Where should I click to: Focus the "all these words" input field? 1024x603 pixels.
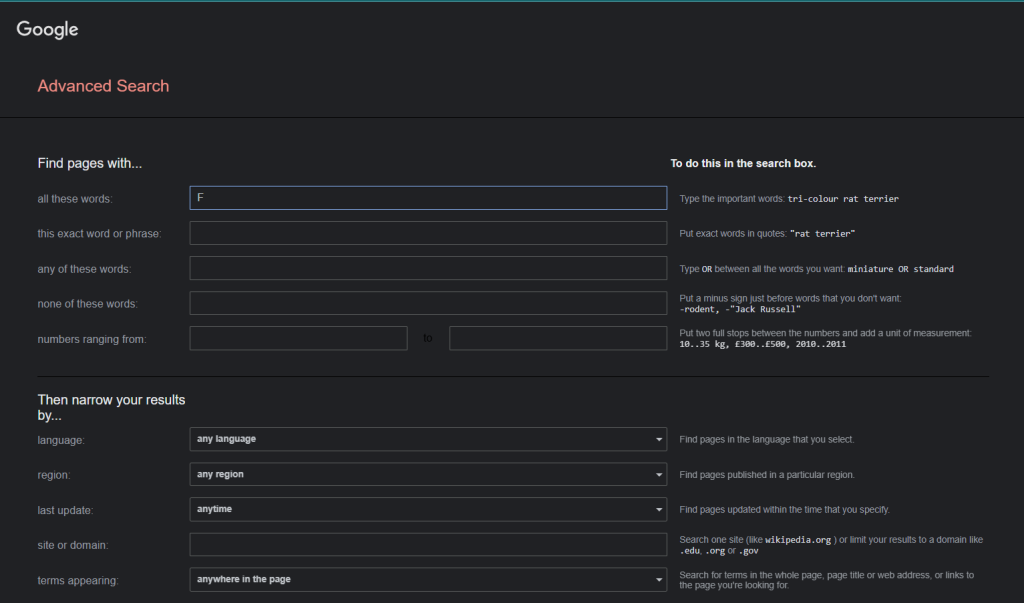pyautogui.click(x=428, y=198)
